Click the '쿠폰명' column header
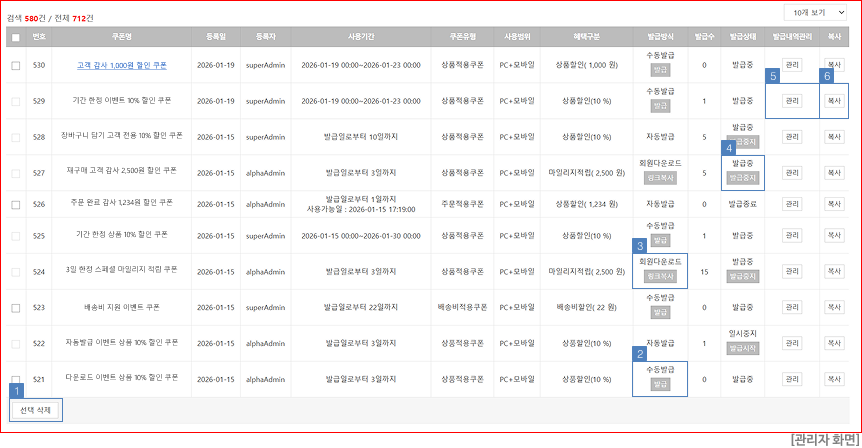This screenshot has height=448, width=862. click(121, 37)
